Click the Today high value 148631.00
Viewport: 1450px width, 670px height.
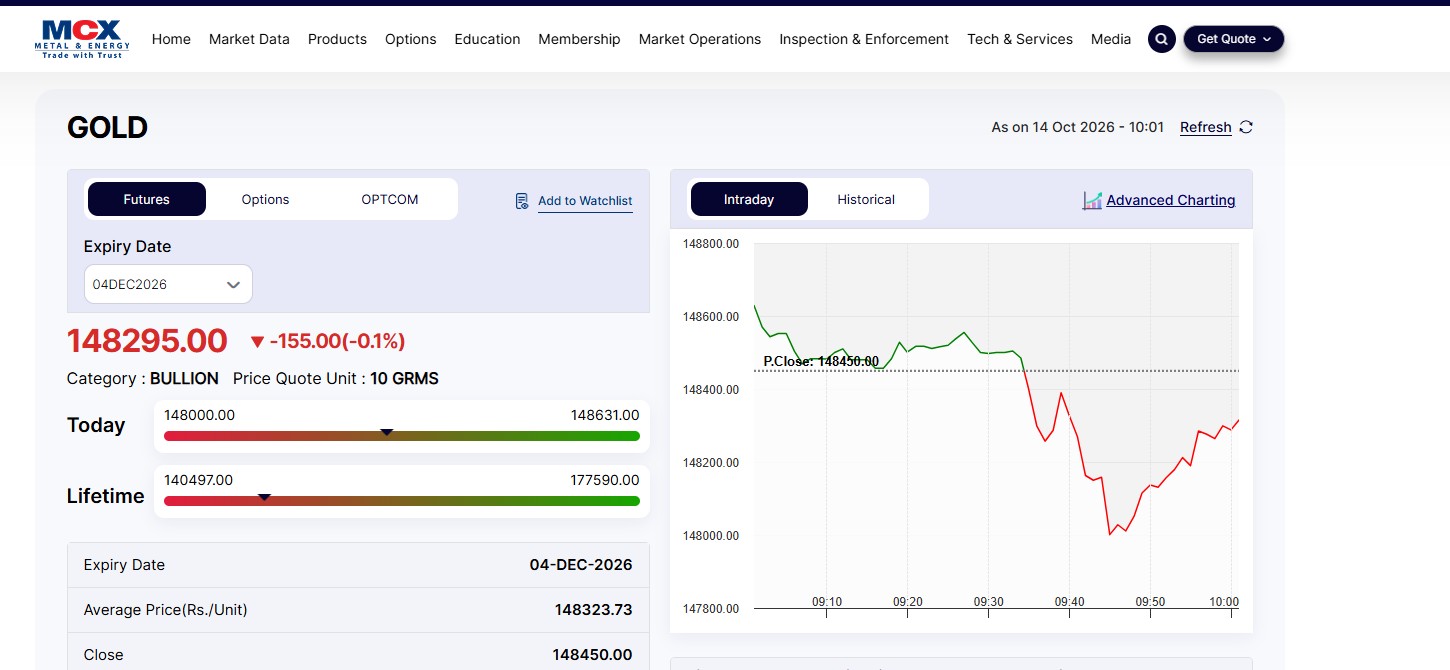click(605, 415)
